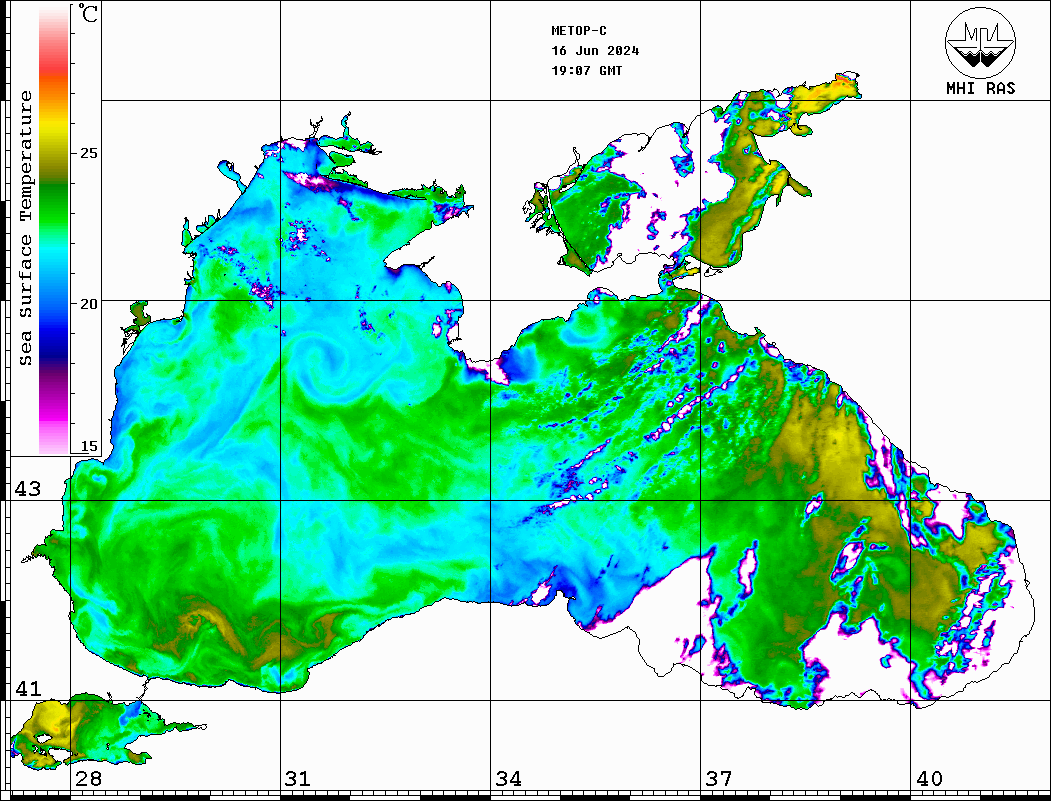Click the 'Sea Surface Temperature' vertical label
The image size is (1051, 801).
[x=25, y=228]
